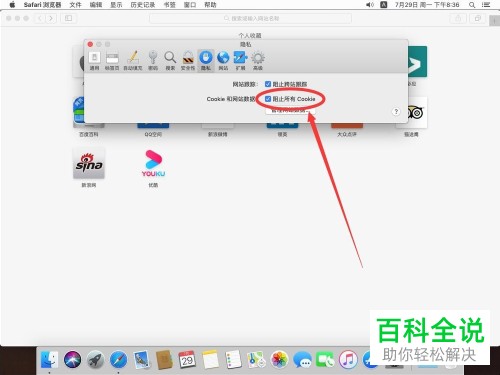
Task: Go forward with Safari forward arrow
Action: click(x=51, y=18)
